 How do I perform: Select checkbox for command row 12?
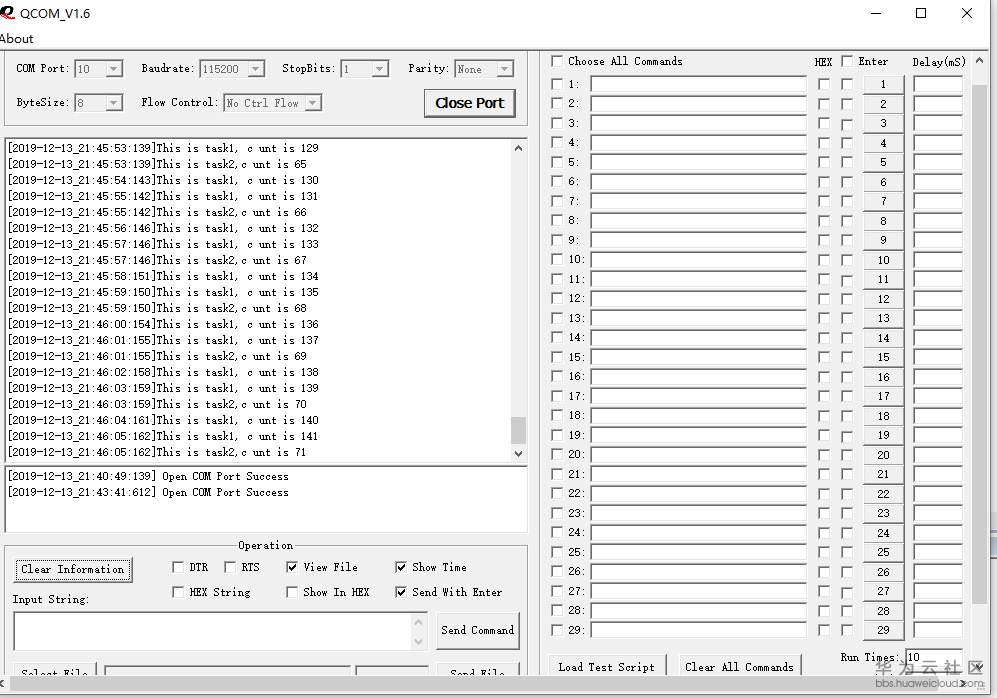(x=557, y=298)
